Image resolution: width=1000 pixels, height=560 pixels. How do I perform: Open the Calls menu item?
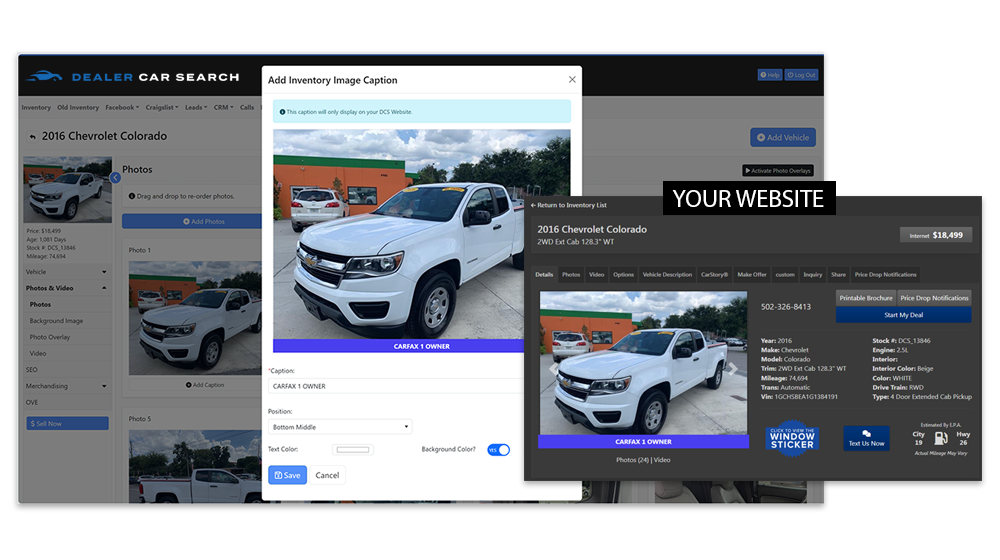pos(247,107)
